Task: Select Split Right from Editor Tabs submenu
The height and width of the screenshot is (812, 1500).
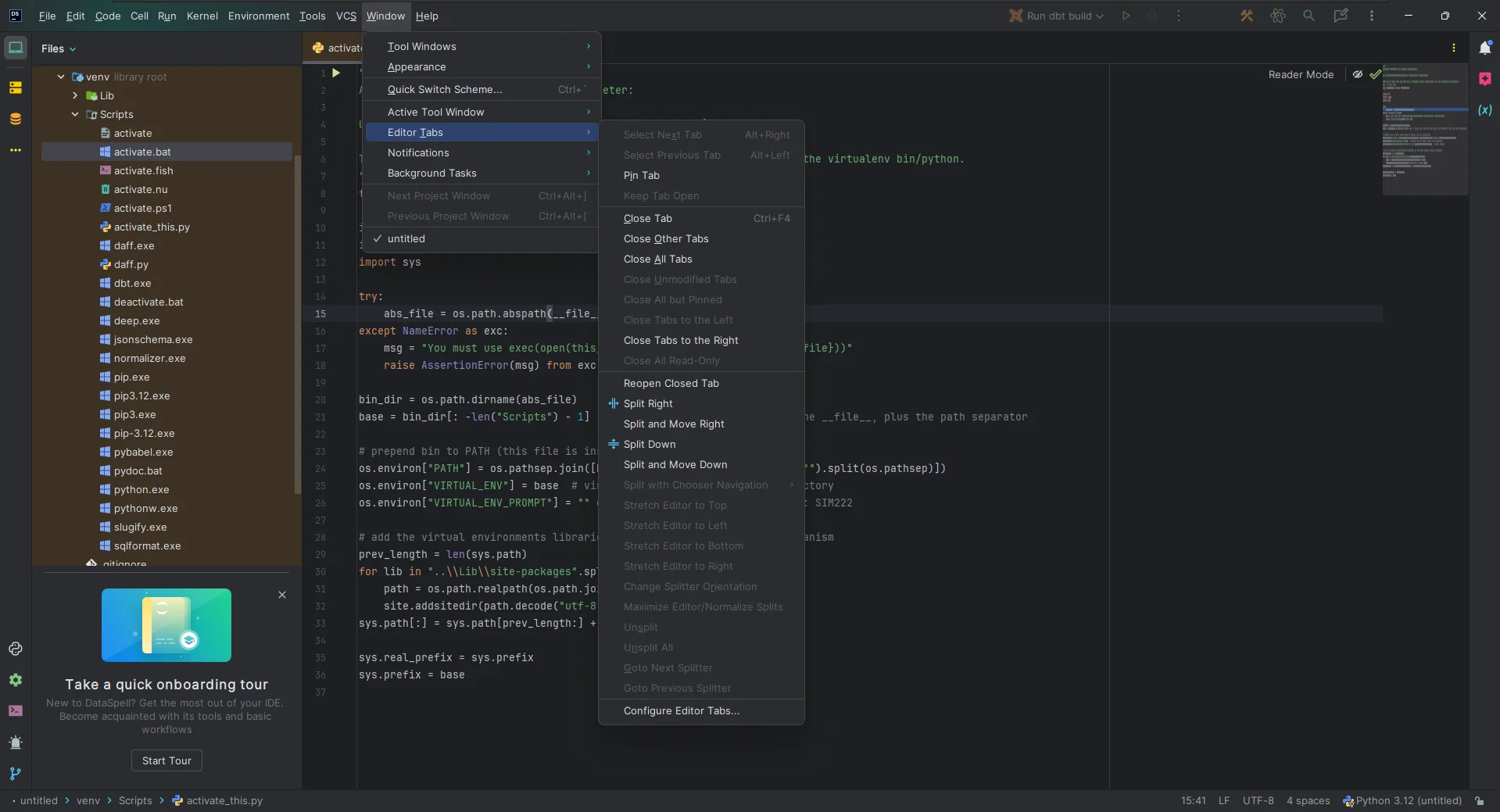Action: (x=648, y=404)
